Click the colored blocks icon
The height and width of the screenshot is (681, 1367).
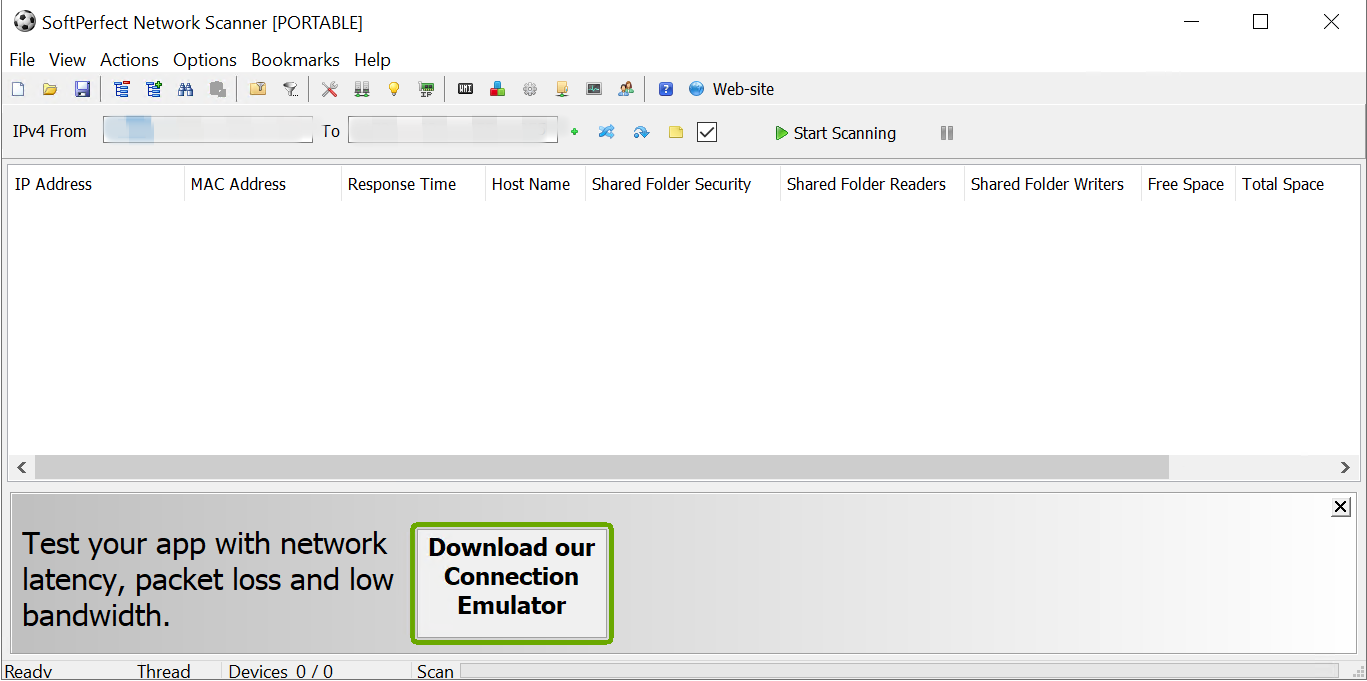(497, 89)
